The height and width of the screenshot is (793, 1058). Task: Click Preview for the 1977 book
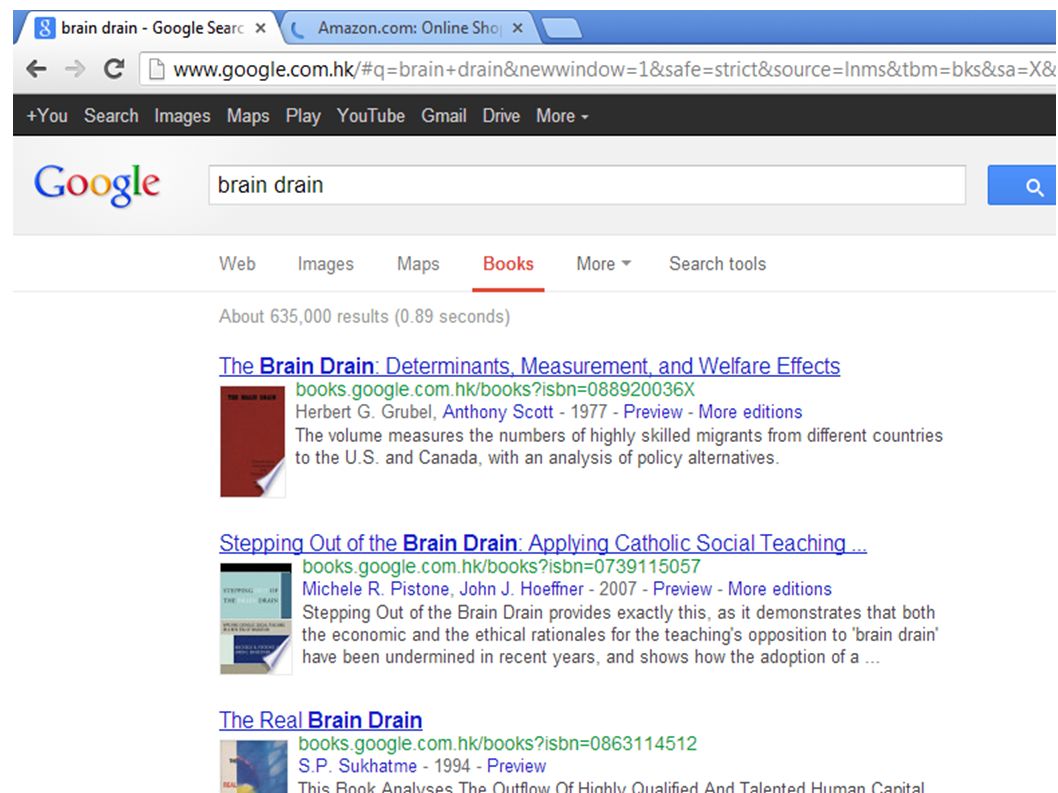[652, 412]
